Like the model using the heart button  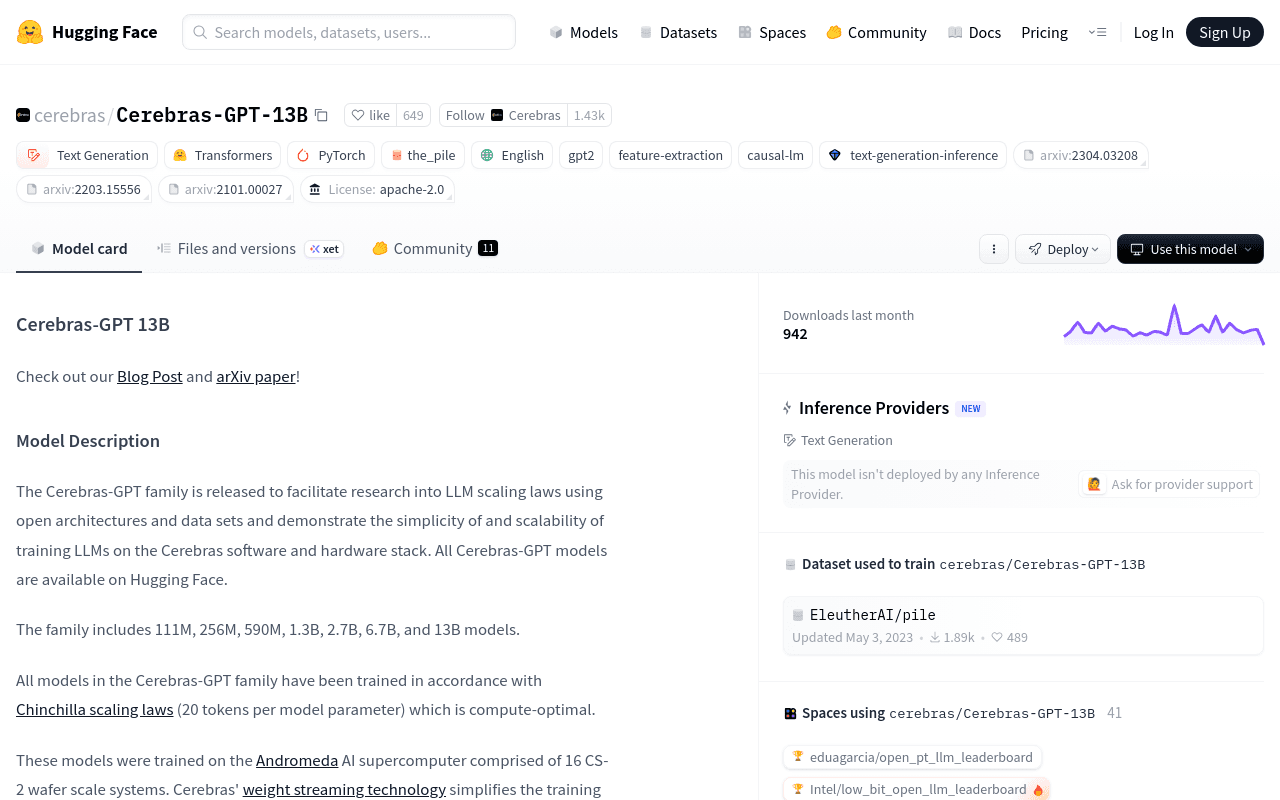point(370,115)
